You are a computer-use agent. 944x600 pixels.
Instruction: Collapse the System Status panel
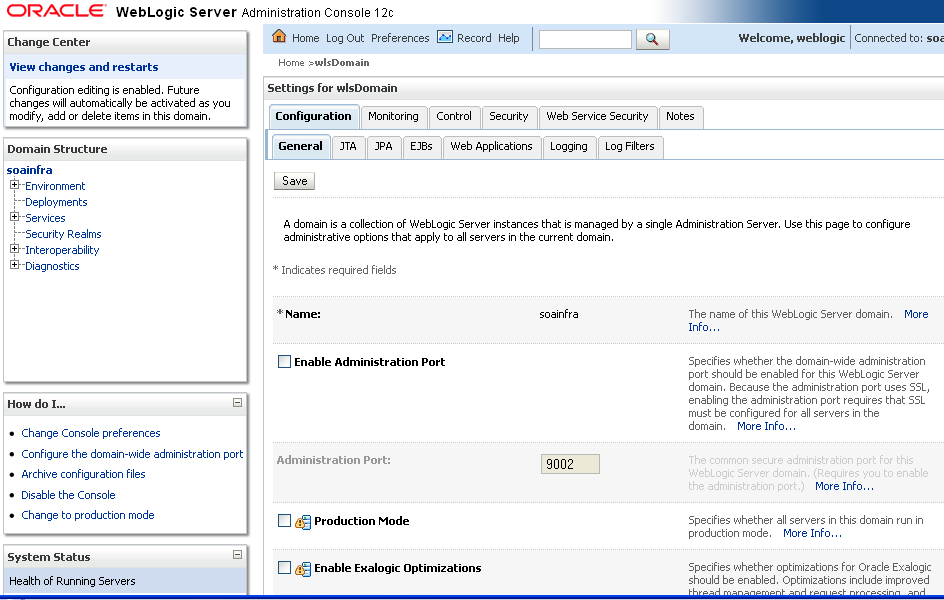[237, 555]
